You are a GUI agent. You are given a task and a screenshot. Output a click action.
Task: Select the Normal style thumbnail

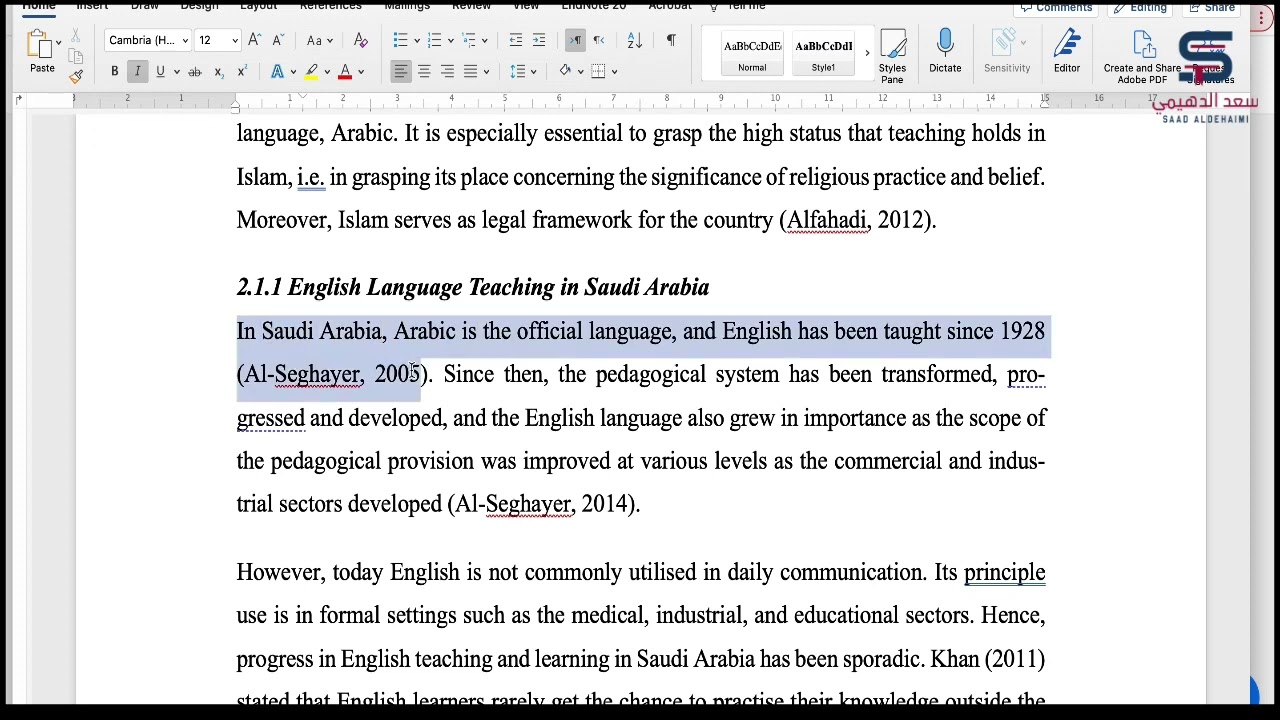(x=752, y=54)
